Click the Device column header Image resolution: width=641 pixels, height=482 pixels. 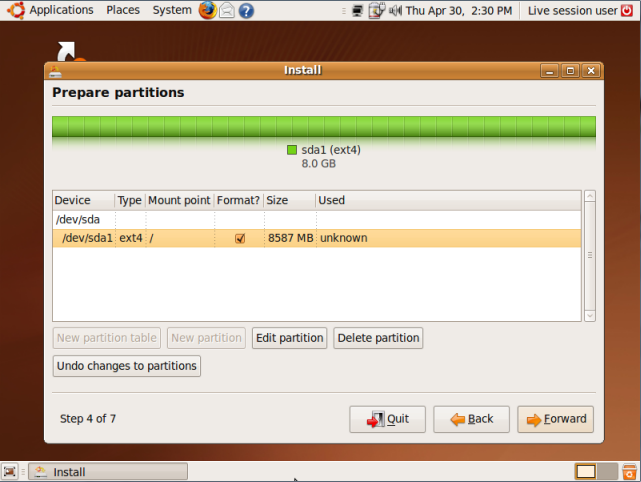coord(84,200)
